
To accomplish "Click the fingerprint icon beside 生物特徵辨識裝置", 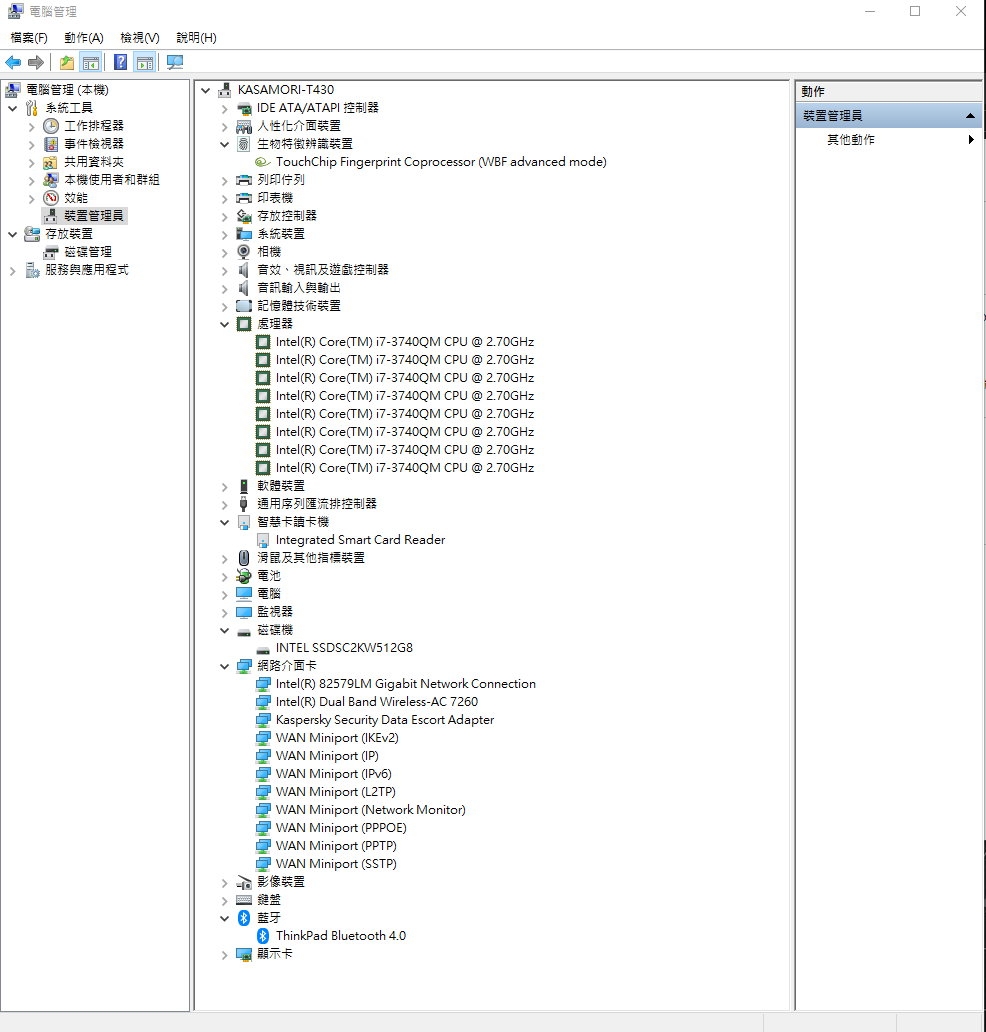I will point(244,143).
